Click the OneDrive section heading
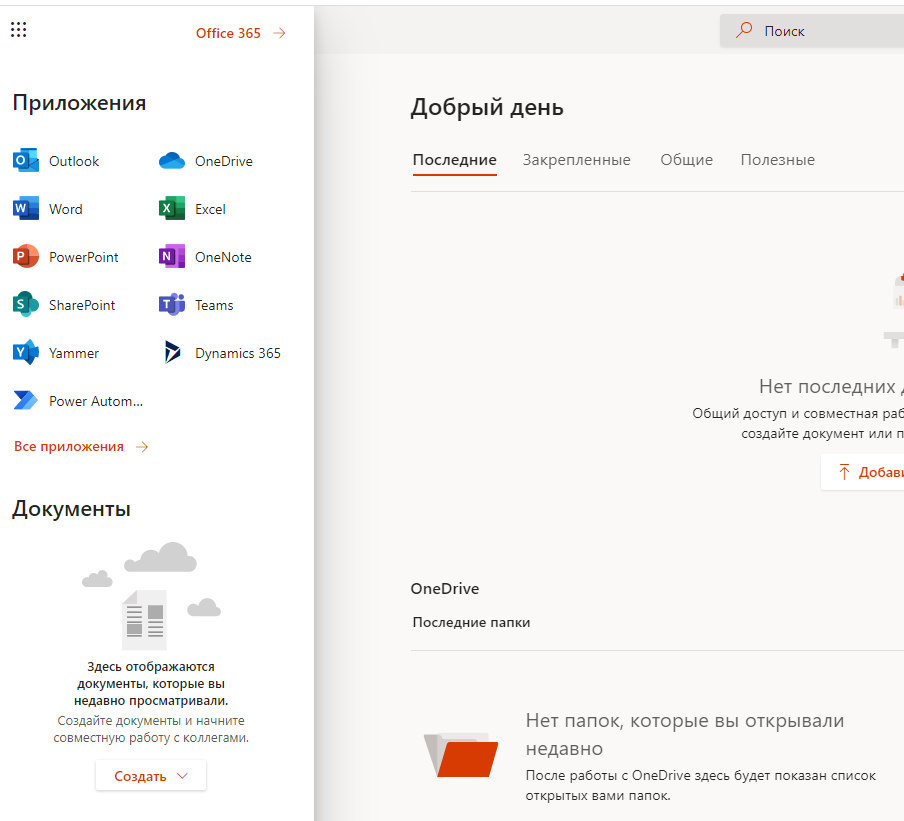This screenshot has width=904, height=821. [x=445, y=589]
